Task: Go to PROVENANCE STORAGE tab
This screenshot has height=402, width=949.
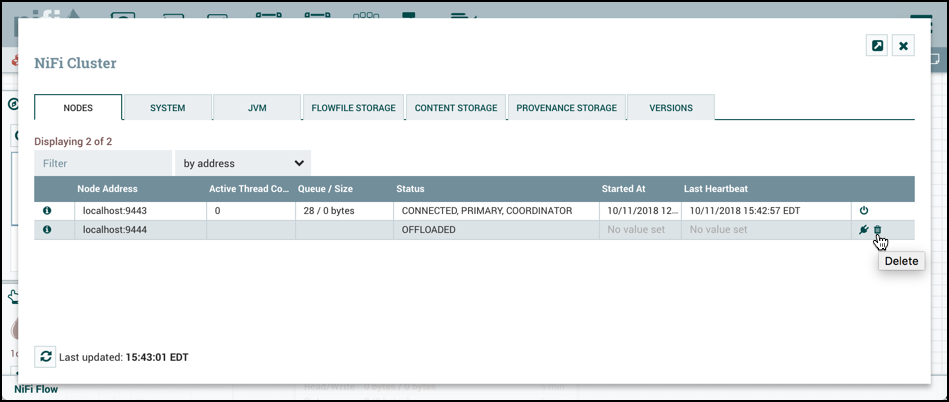Action: click(x=566, y=108)
